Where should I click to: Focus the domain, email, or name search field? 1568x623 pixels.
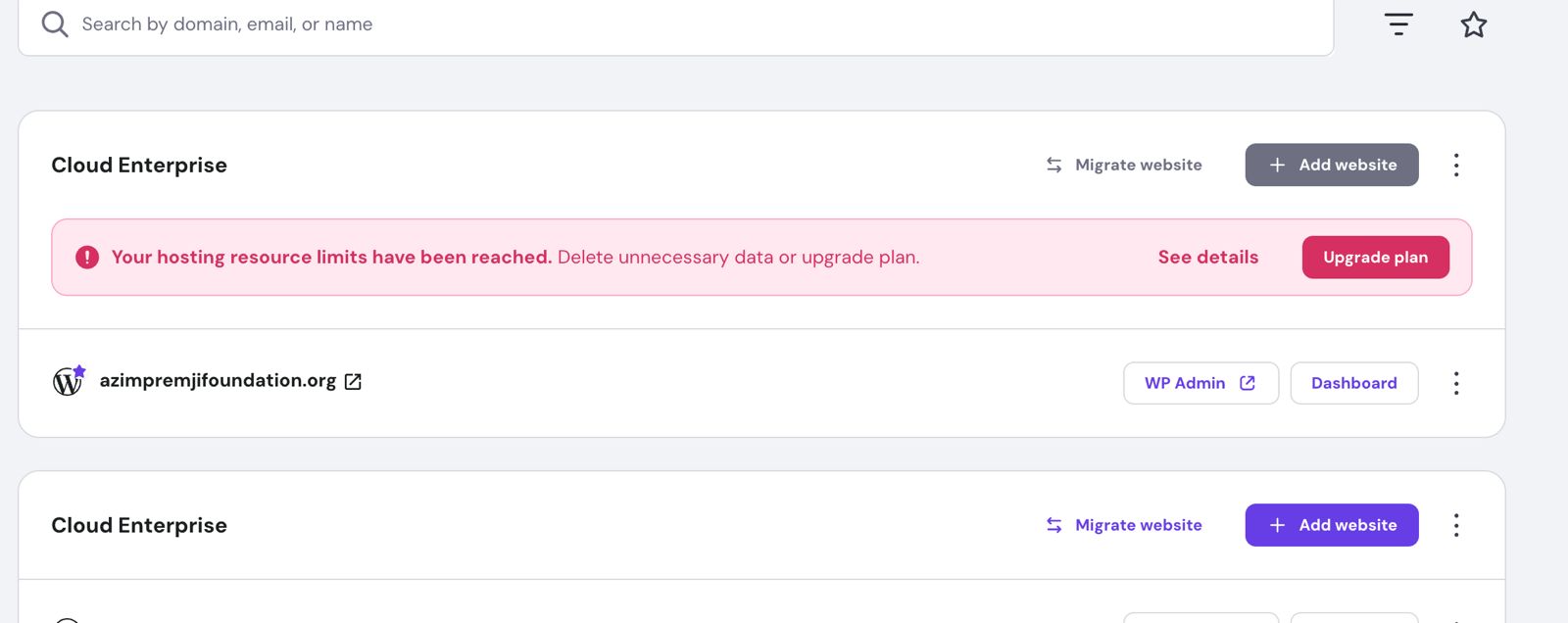(686, 24)
